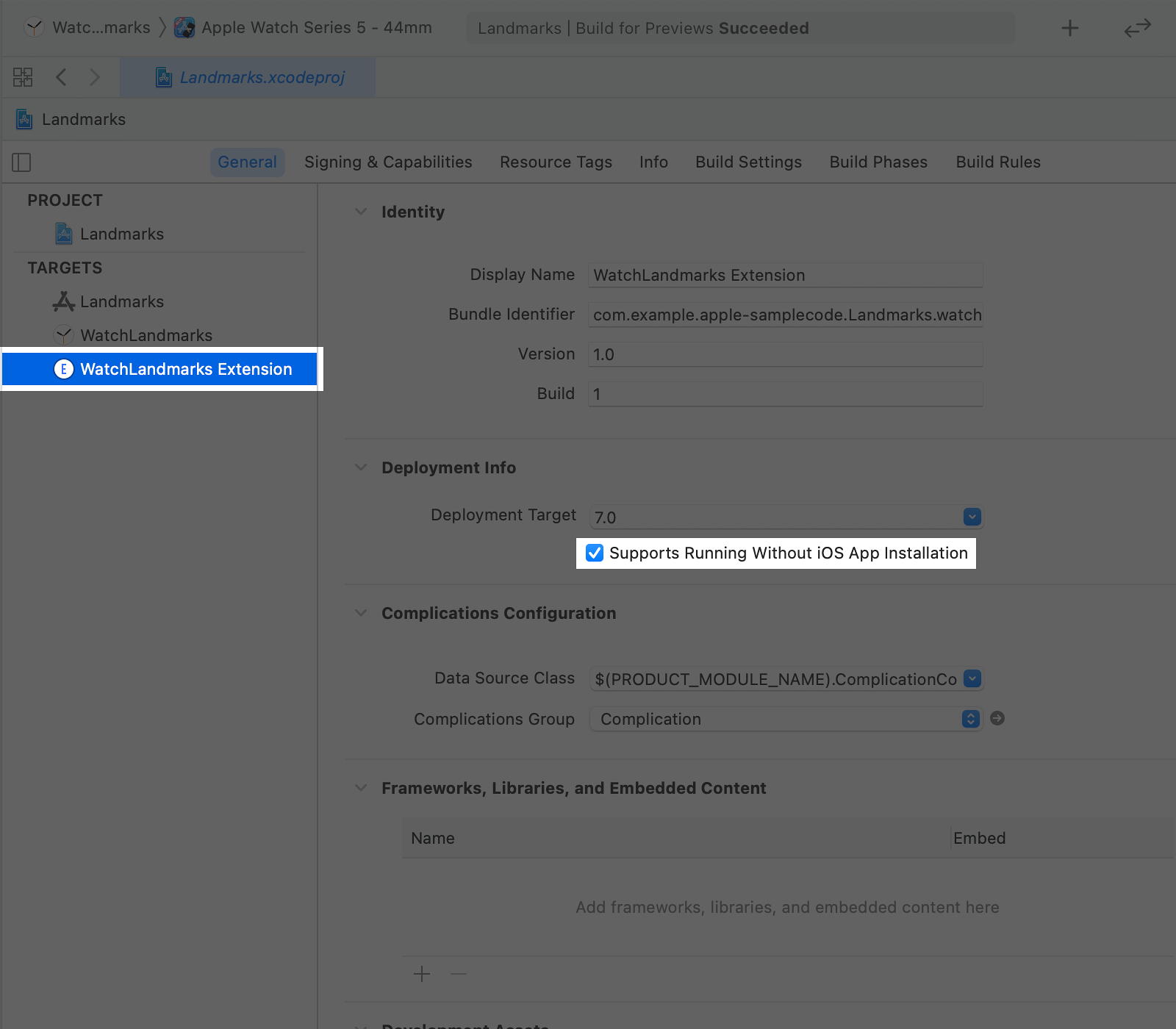The width and height of the screenshot is (1176, 1029).
Task: Click the add (+) button in toolbar
Action: click(1070, 28)
